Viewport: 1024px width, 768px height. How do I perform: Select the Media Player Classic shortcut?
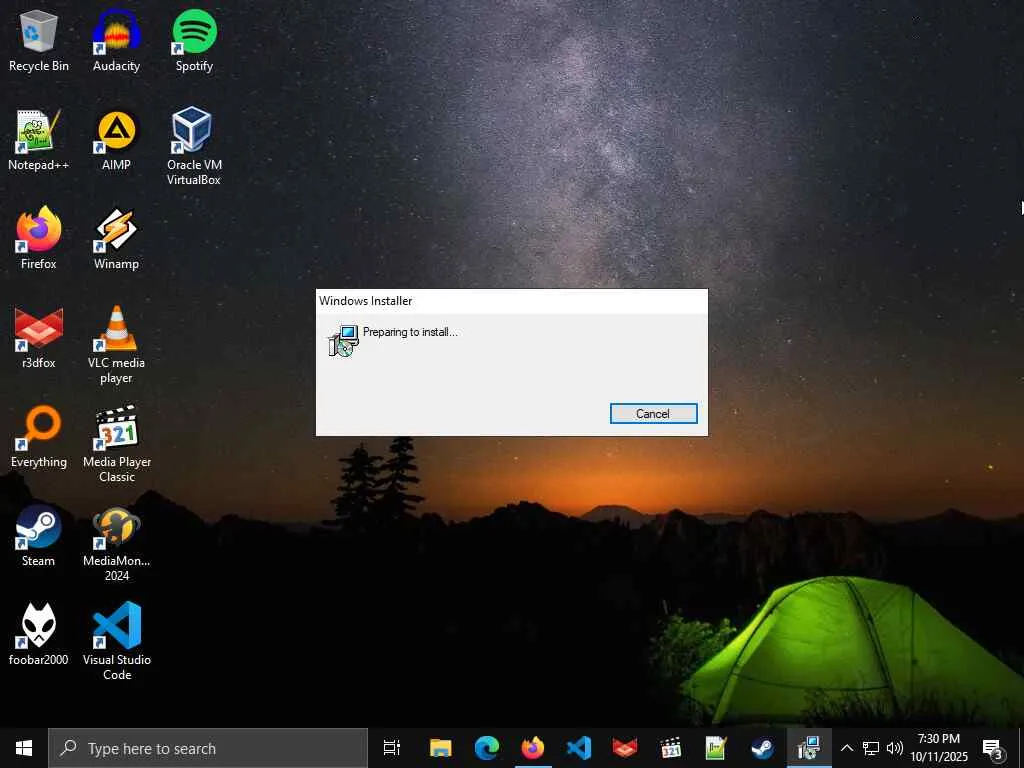point(116,444)
